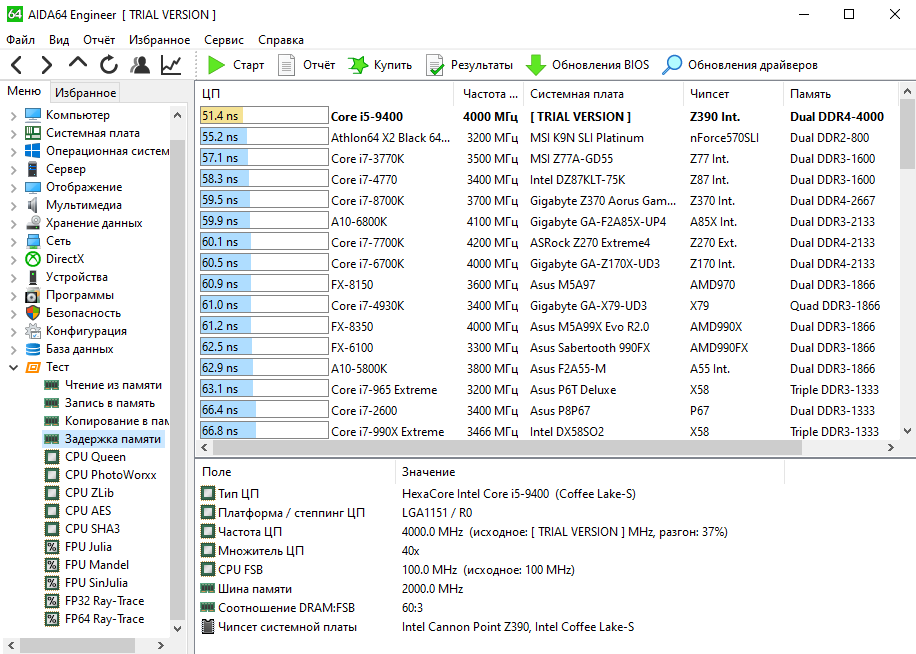Open the Сервис menu
The height and width of the screenshot is (654, 916).
click(224, 40)
